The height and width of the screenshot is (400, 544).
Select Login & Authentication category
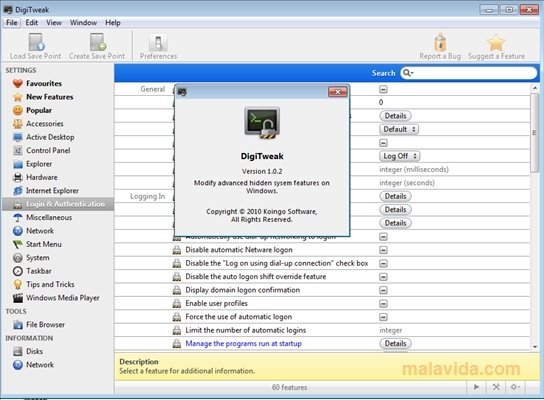coord(58,204)
